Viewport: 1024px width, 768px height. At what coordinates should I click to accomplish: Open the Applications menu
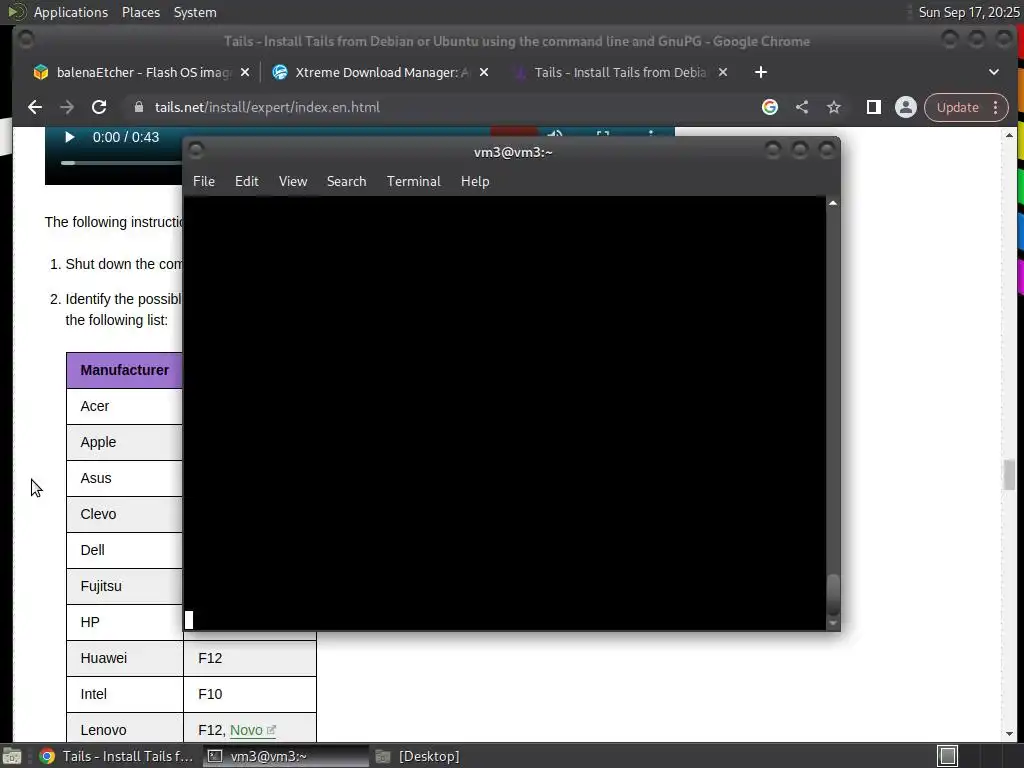(71, 12)
